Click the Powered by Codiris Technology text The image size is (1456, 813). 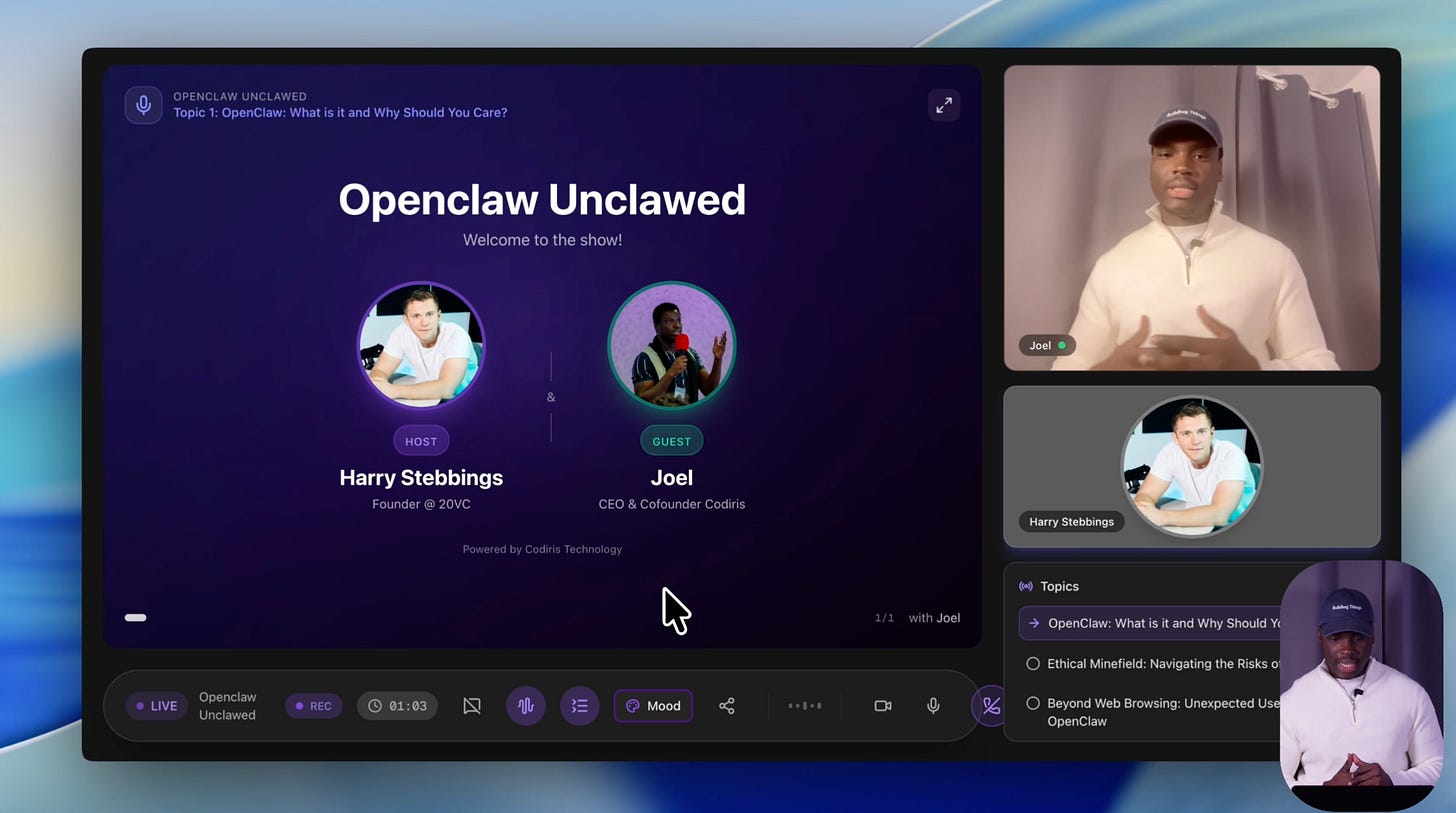[x=542, y=549]
